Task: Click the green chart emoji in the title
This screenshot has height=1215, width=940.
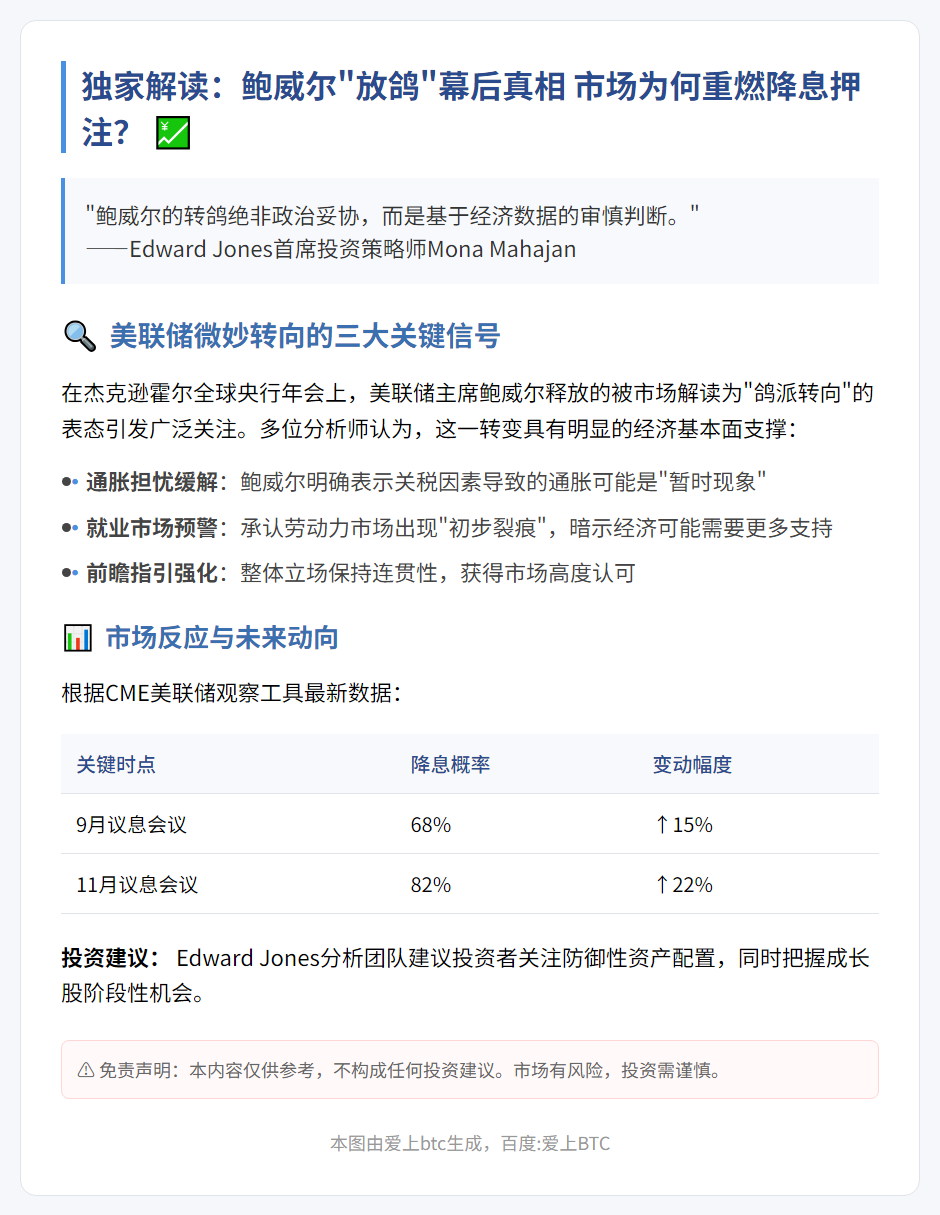Action: point(173,133)
